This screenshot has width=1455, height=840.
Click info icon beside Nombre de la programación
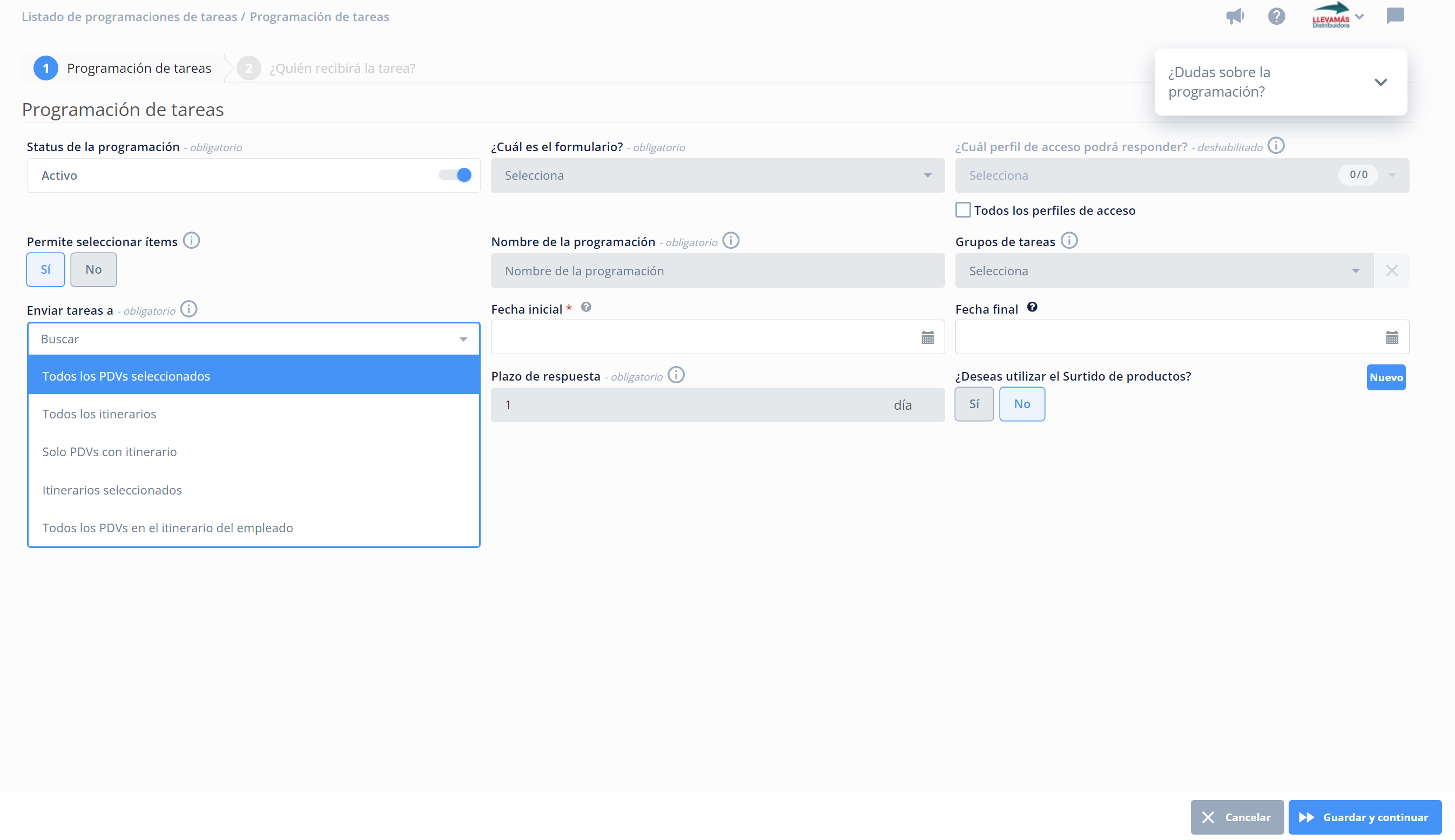pyautogui.click(x=731, y=240)
